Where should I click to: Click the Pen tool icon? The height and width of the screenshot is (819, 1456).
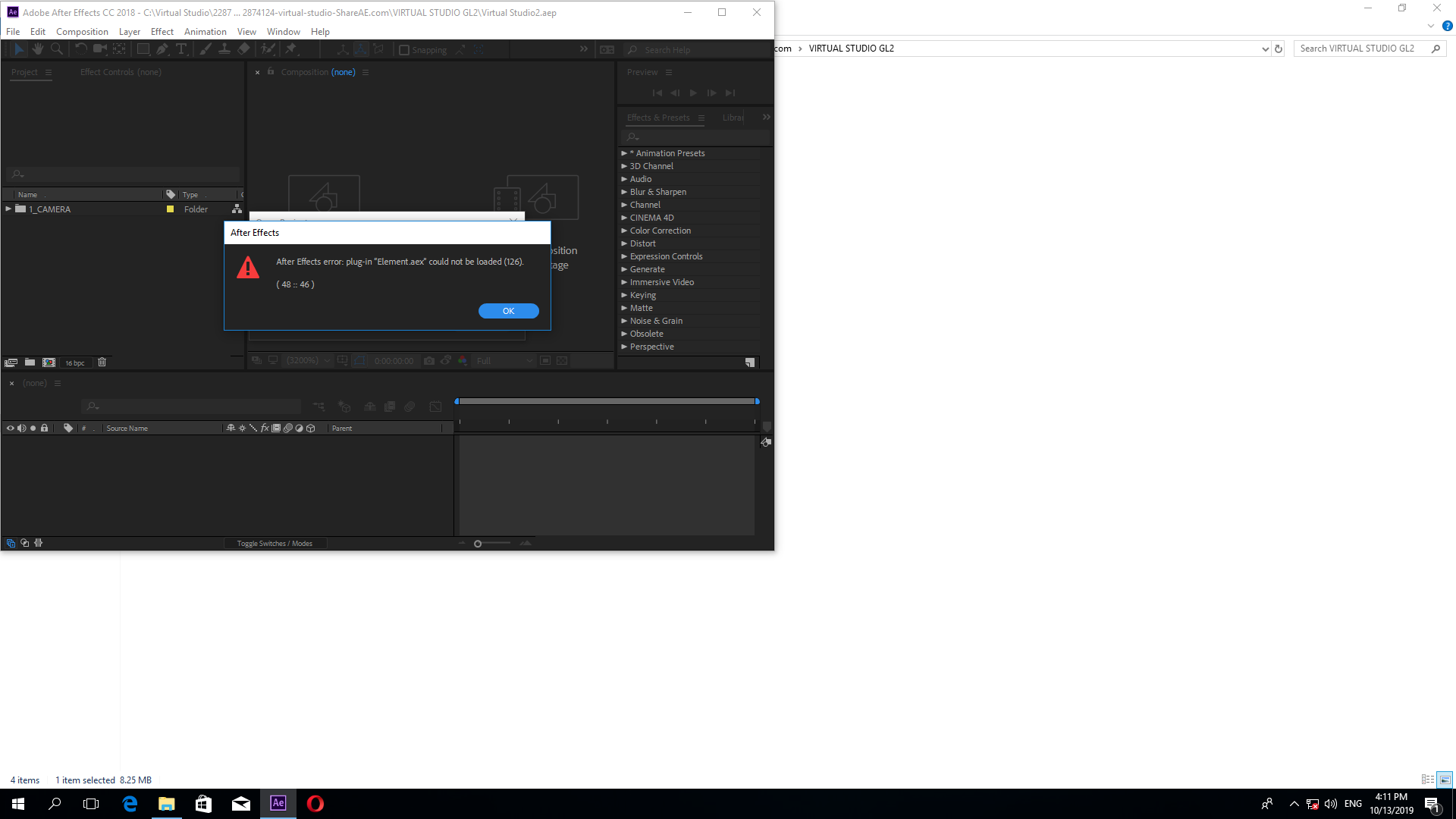[x=162, y=49]
